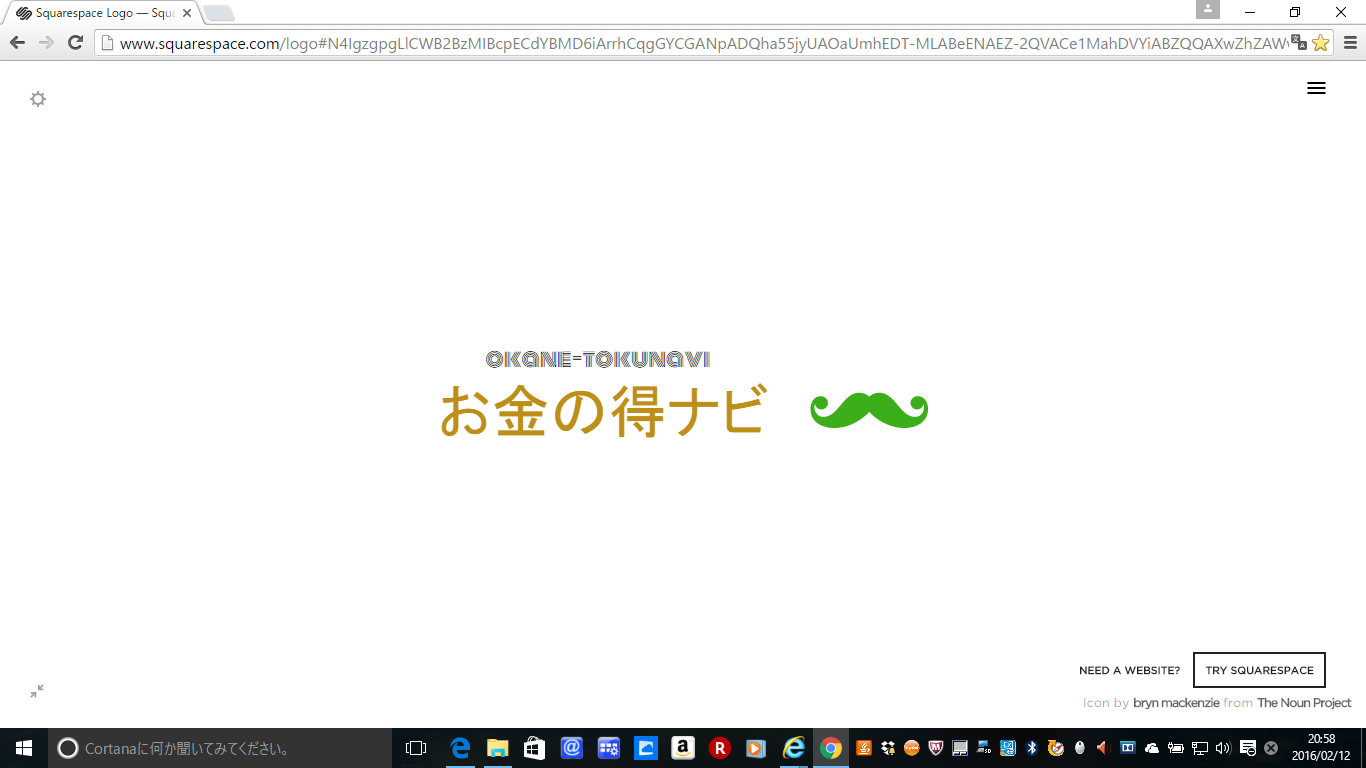Open the settings gear icon
Screen dimensions: 1366x768
[38, 99]
